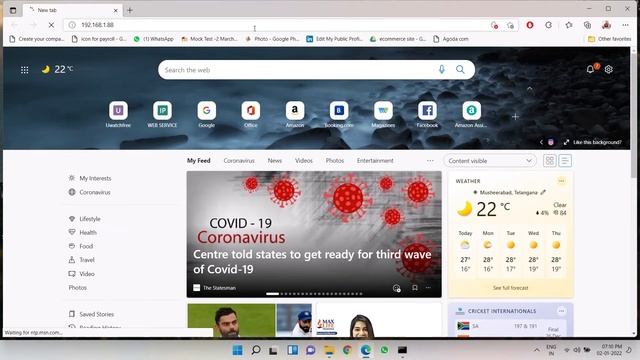Open Collections icon in toolbar

[587, 25]
